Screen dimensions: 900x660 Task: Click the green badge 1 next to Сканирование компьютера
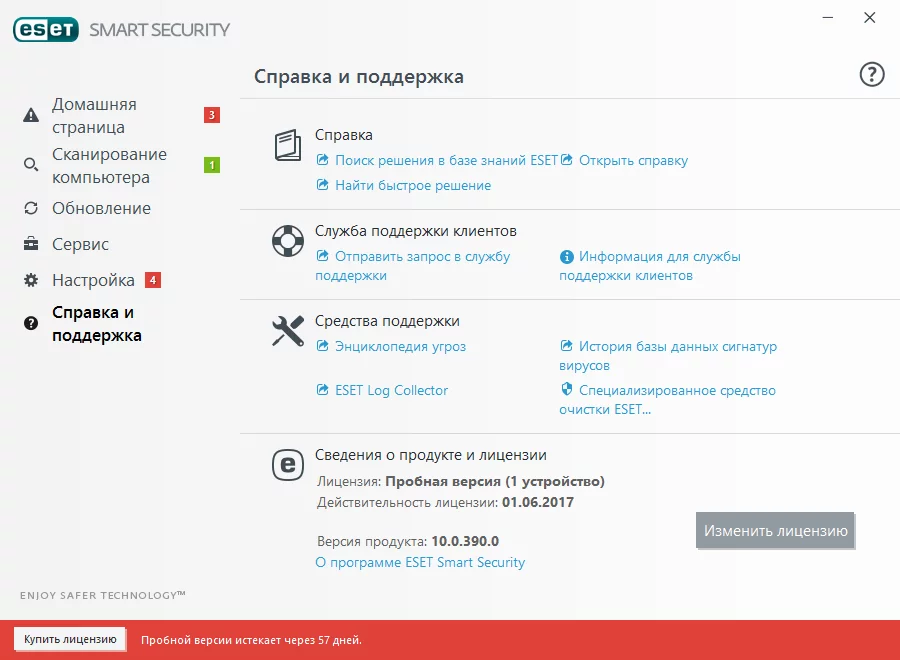pos(212,165)
